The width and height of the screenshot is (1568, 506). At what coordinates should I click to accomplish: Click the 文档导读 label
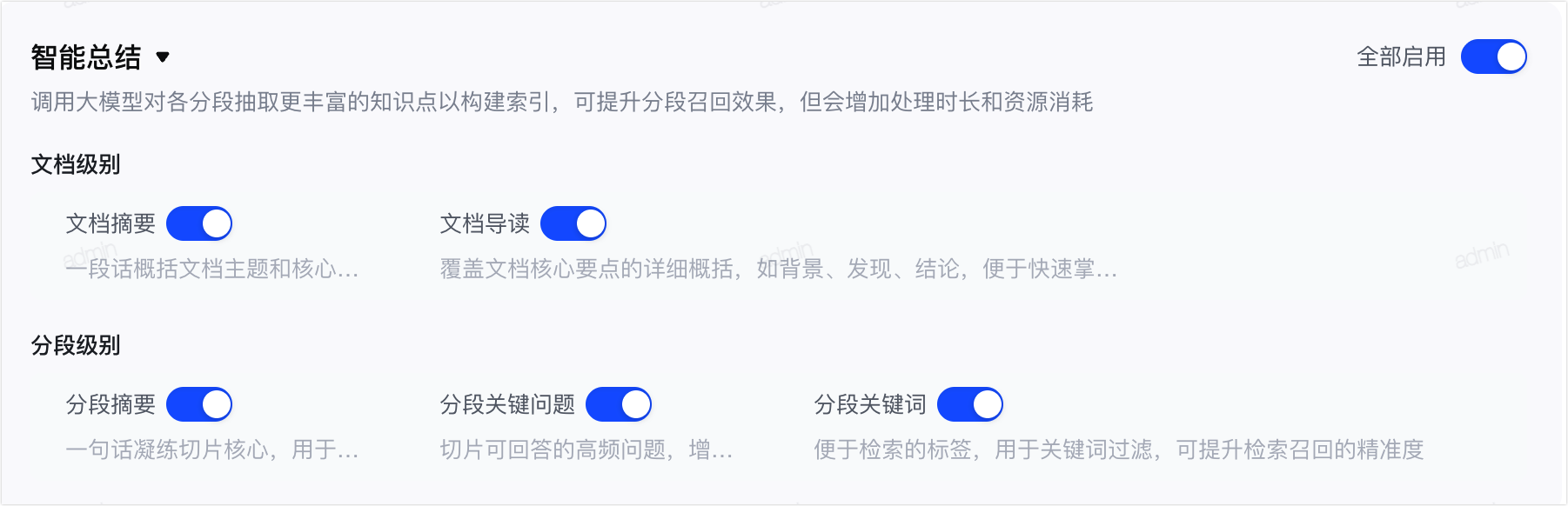point(485,223)
